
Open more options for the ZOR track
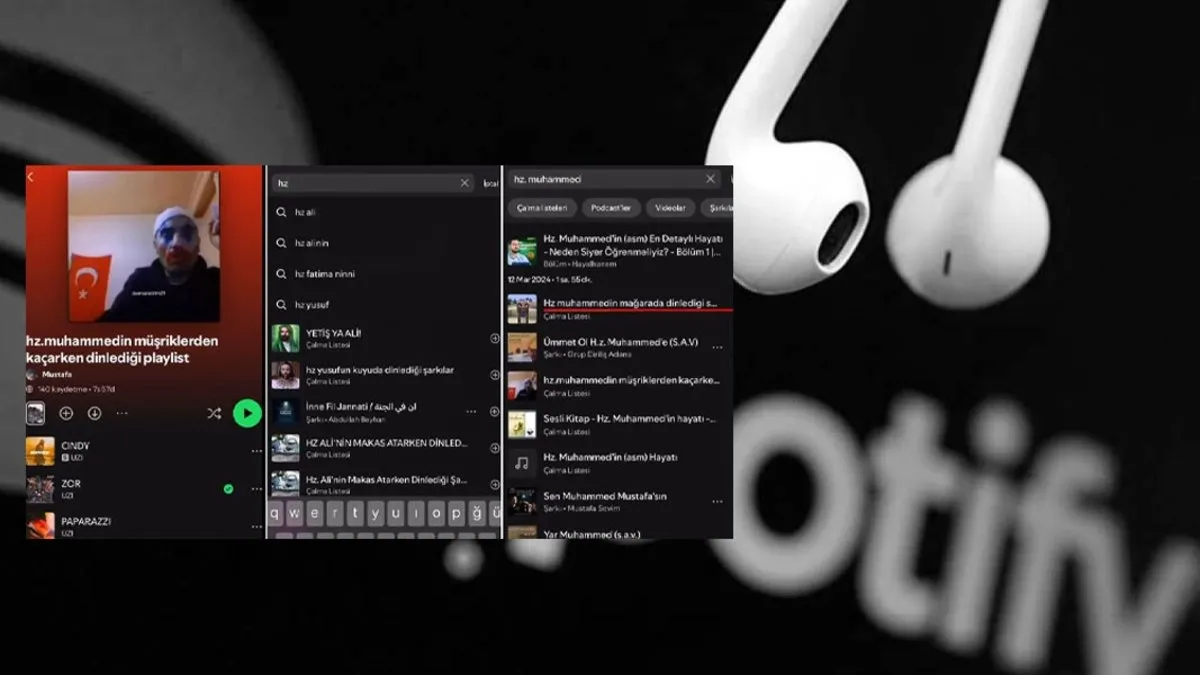coord(256,489)
